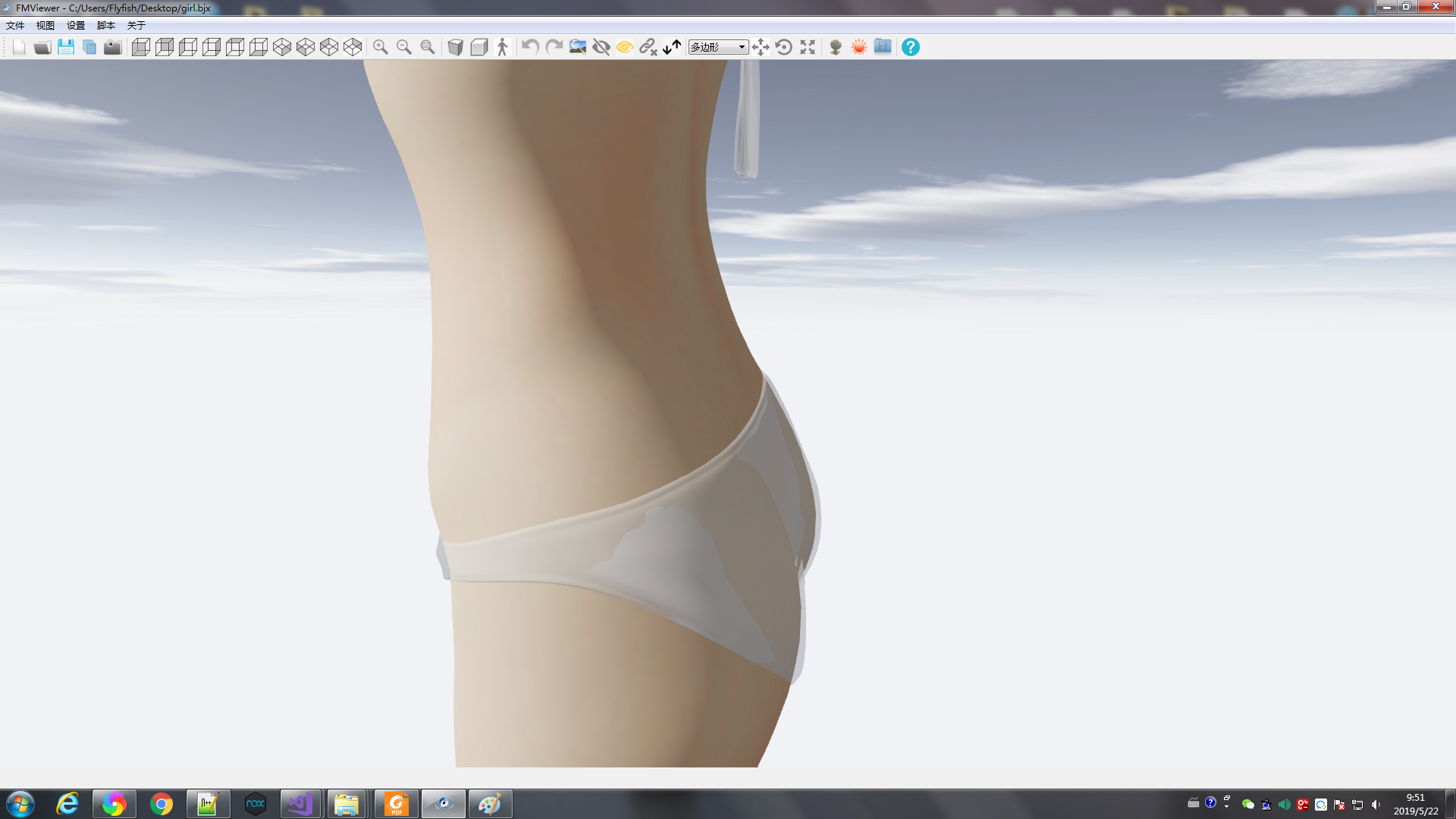The height and width of the screenshot is (819, 1456).
Task: Click the zoom in magnifier icon
Action: pos(381,47)
